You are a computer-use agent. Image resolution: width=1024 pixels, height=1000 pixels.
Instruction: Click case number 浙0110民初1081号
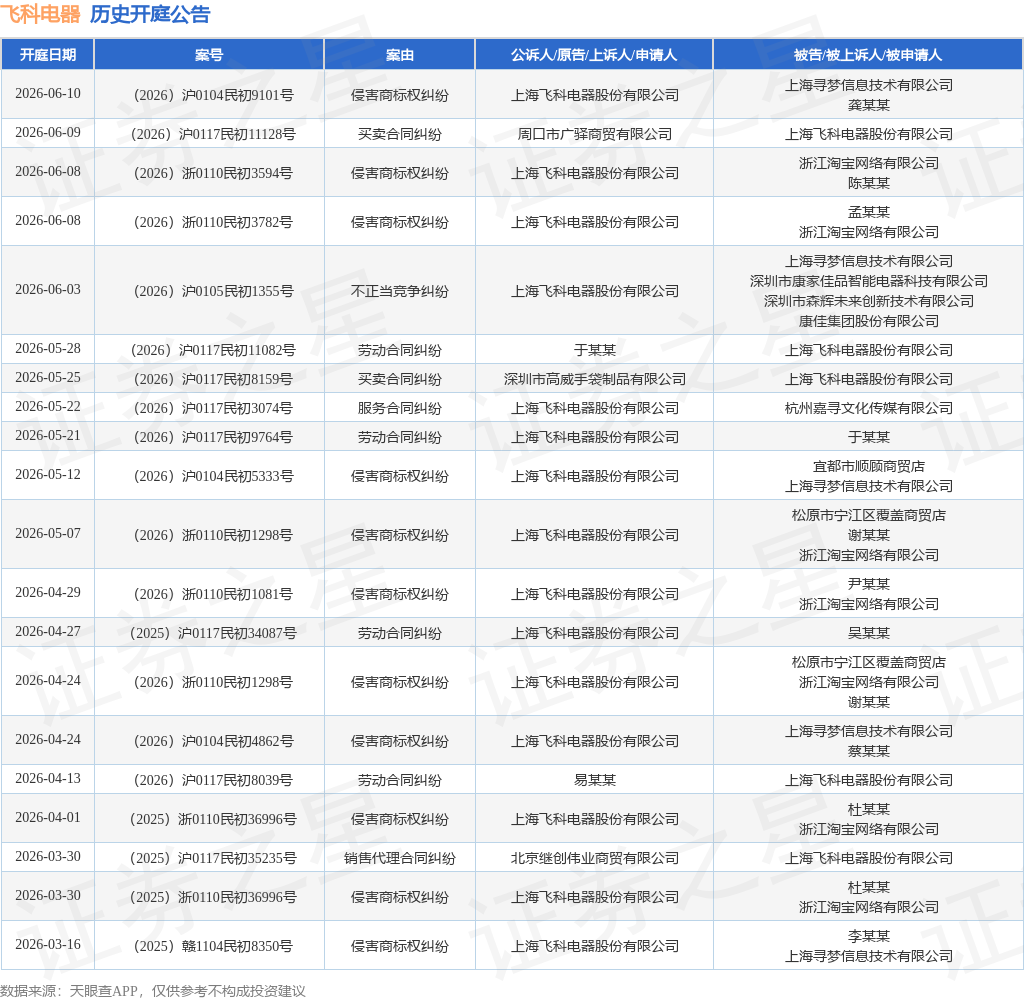point(214,594)
